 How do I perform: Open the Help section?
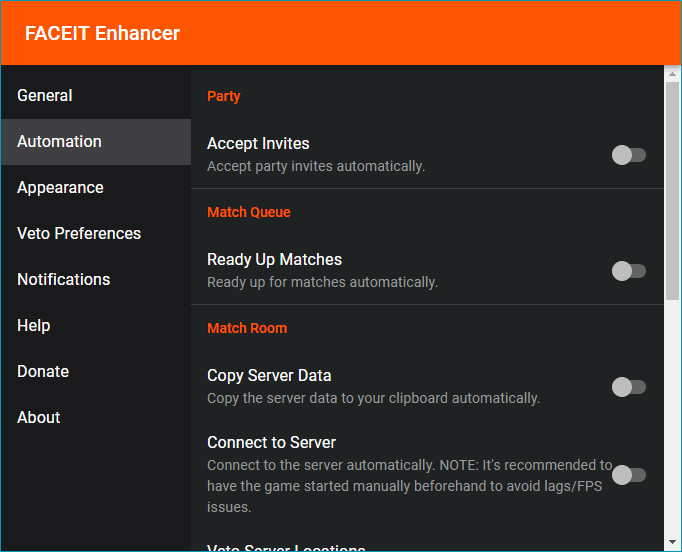click(x=96, y=326)
